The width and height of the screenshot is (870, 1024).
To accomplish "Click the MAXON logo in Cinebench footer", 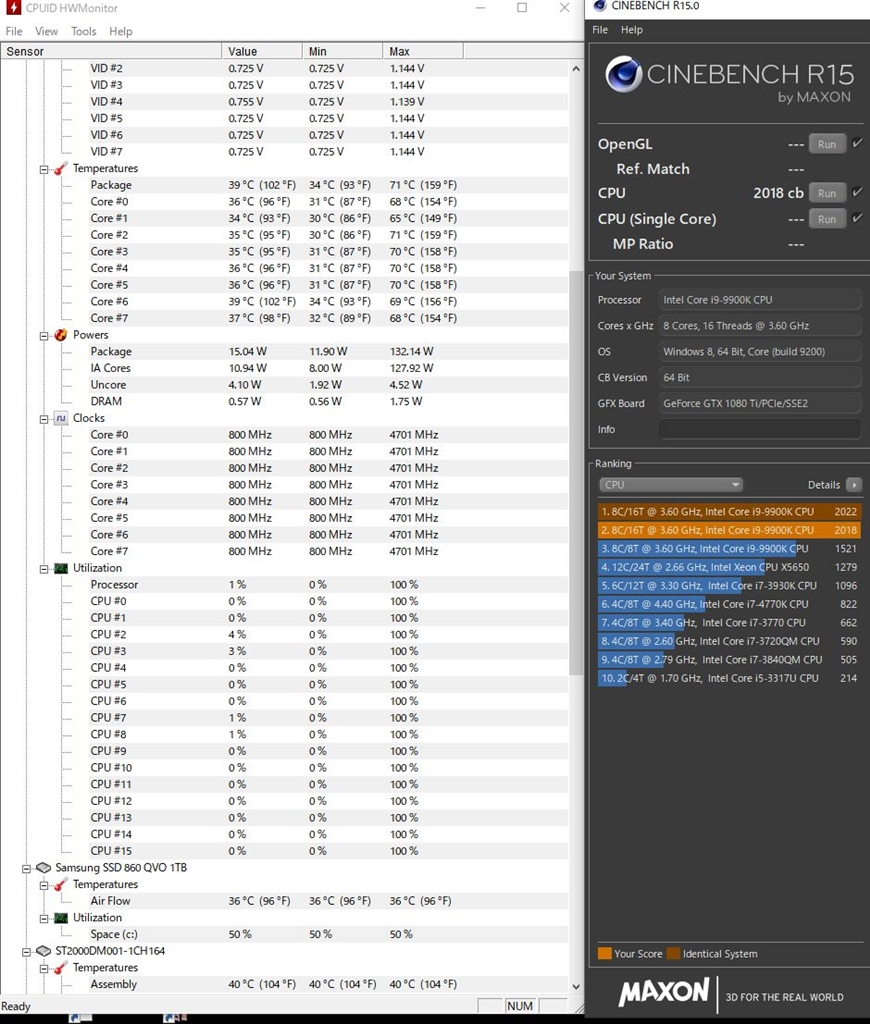I will pyautogui.click(x=664, y=992).
